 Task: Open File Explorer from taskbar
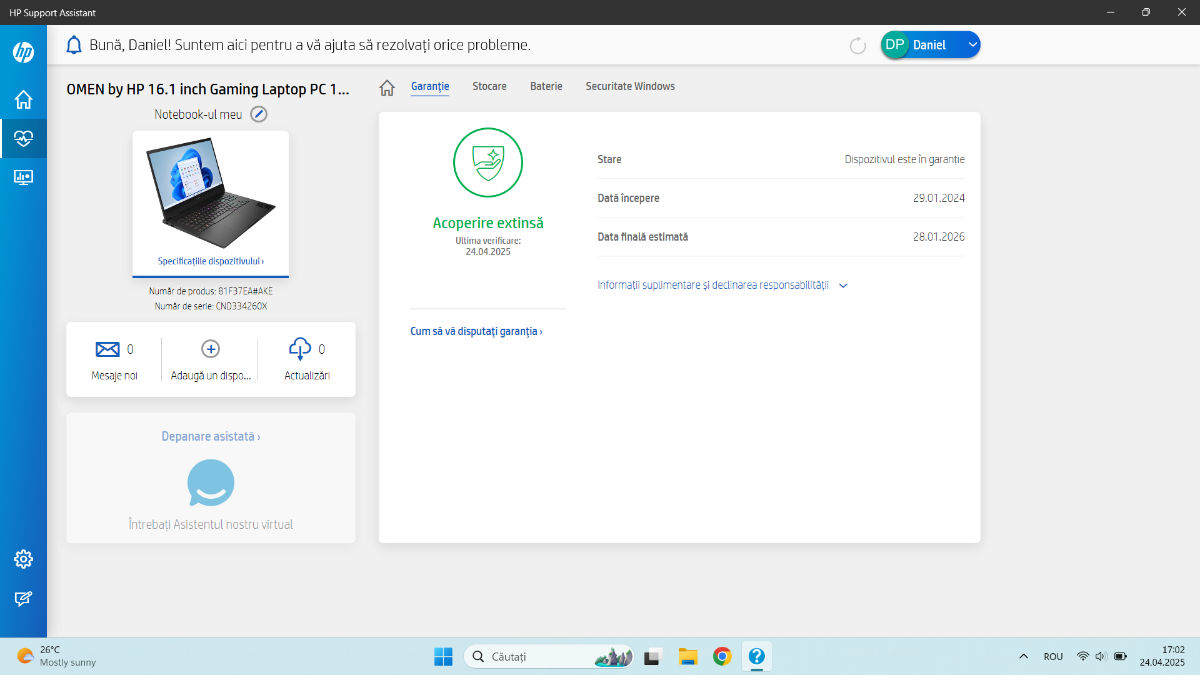(687, 657)
